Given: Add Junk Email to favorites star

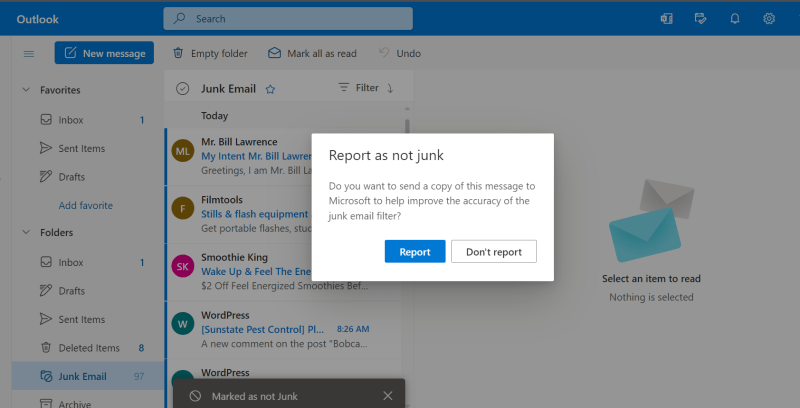Looking at the screenshot, I should 270,88.
